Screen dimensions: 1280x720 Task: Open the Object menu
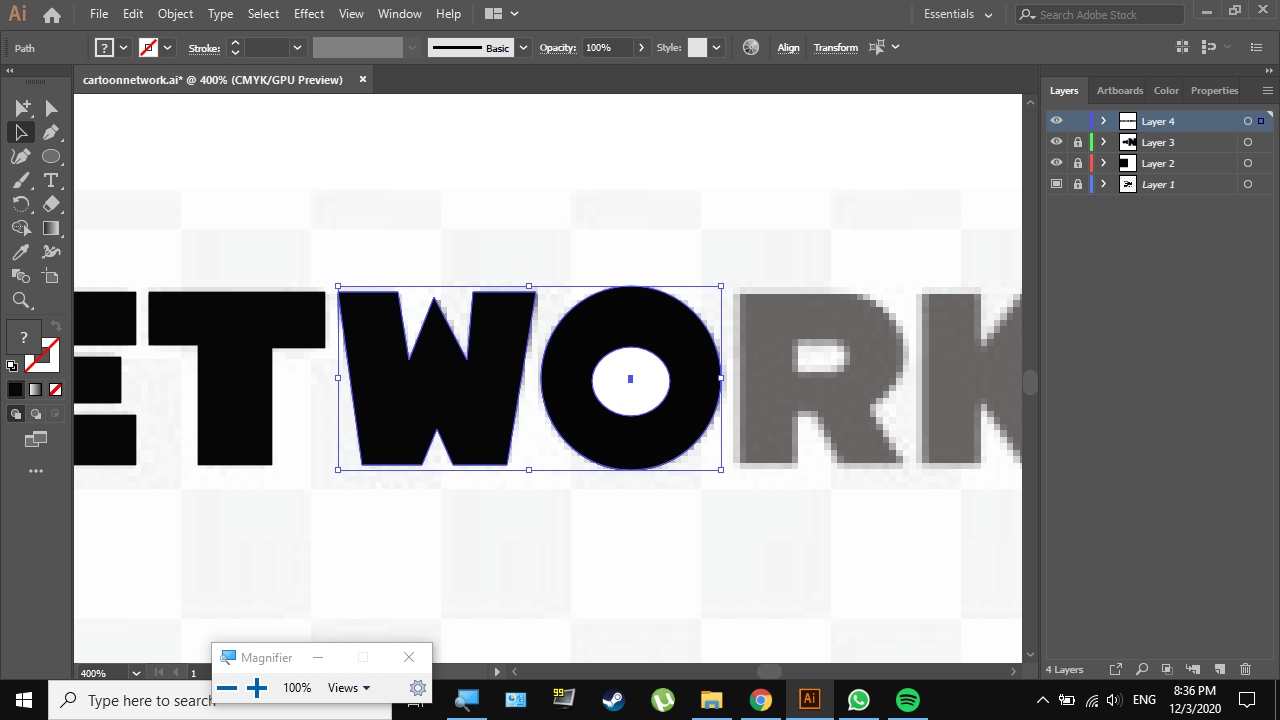[x=175, y=14]
